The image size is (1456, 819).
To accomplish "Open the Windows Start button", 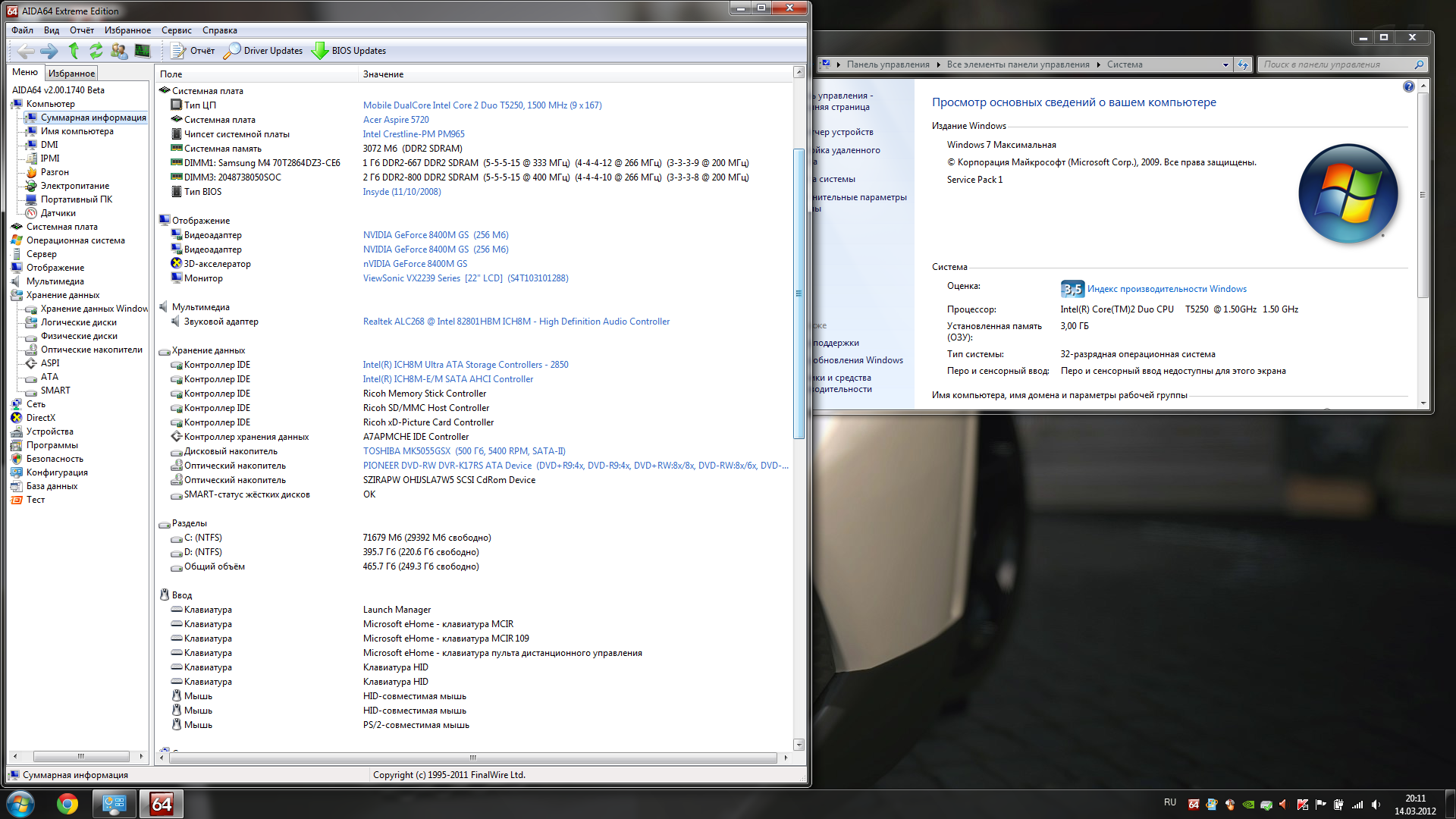I will pyautogui.click(x=20, y=804).
